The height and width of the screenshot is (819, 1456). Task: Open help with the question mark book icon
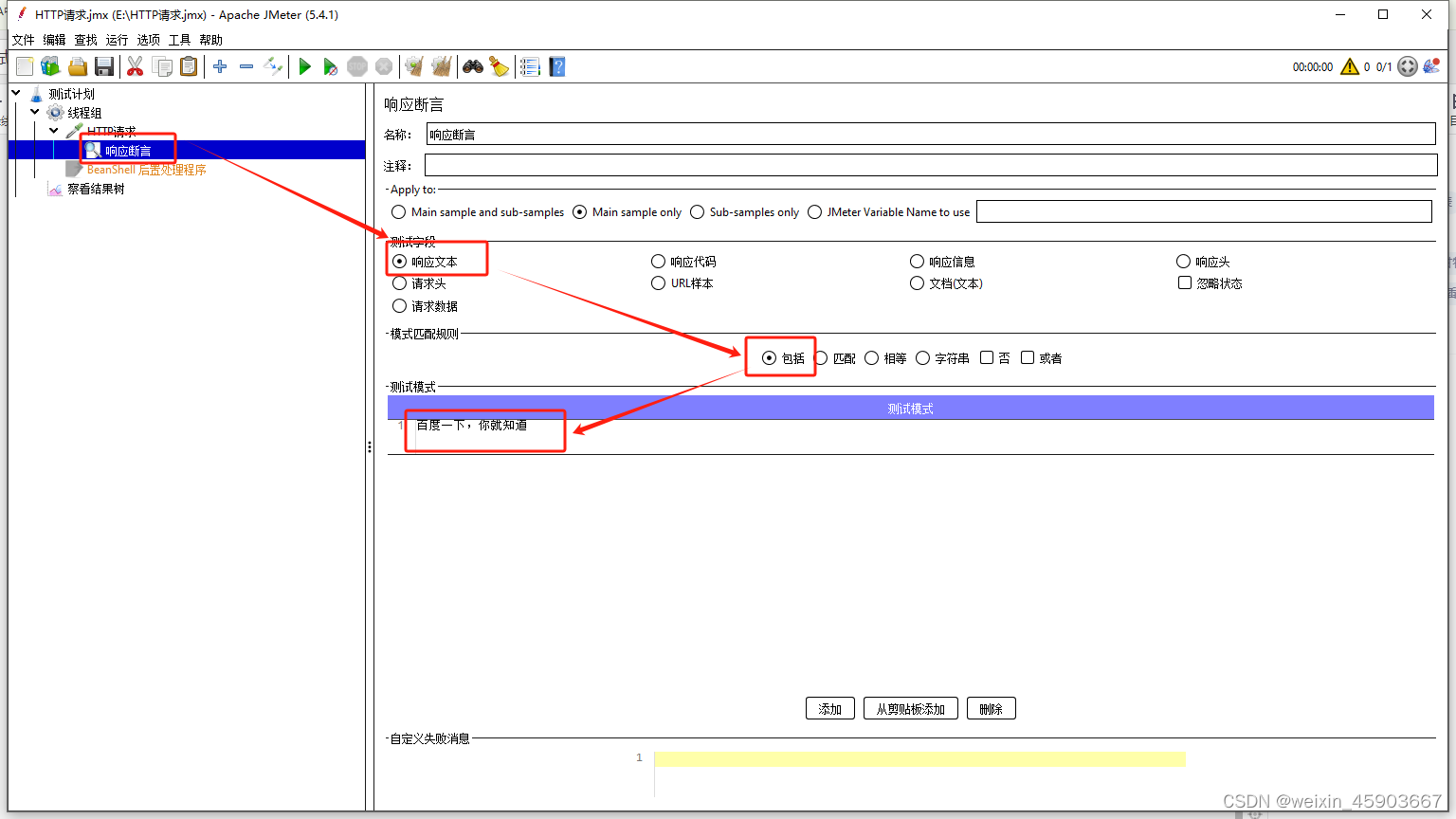556,66
